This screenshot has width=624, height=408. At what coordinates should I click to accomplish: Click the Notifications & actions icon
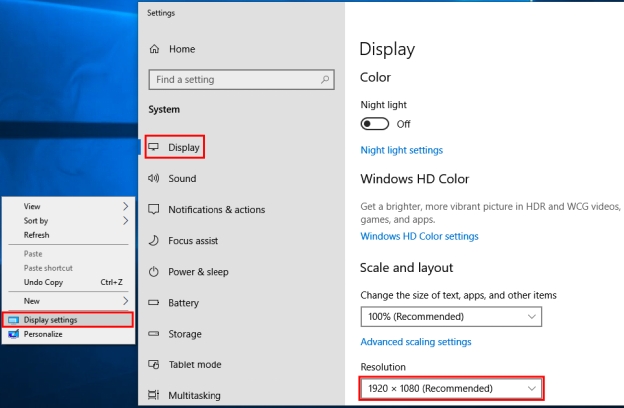point(154,209)
